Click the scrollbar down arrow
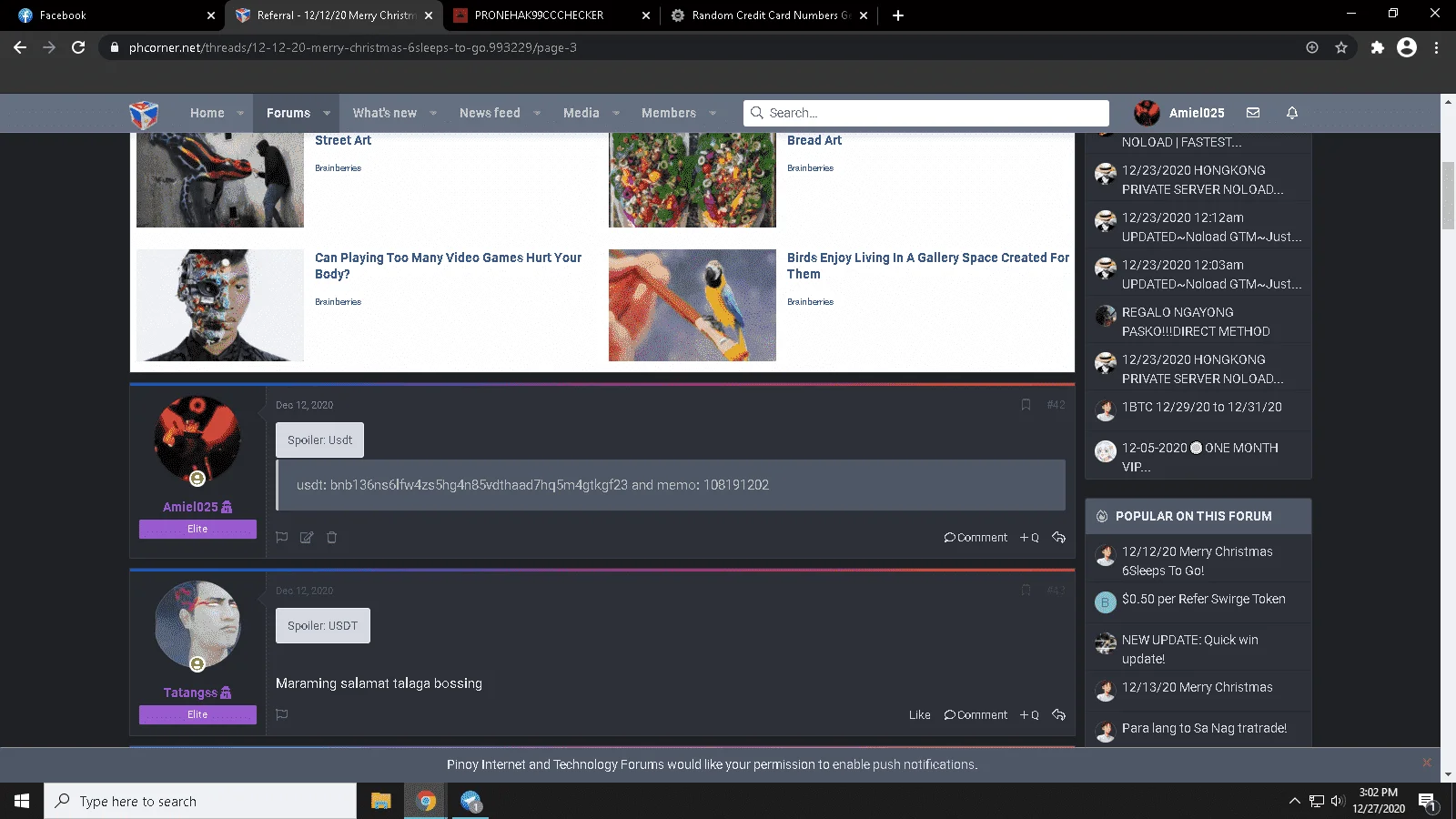This screenshot has width=1456, height=819. (1448, 774)
